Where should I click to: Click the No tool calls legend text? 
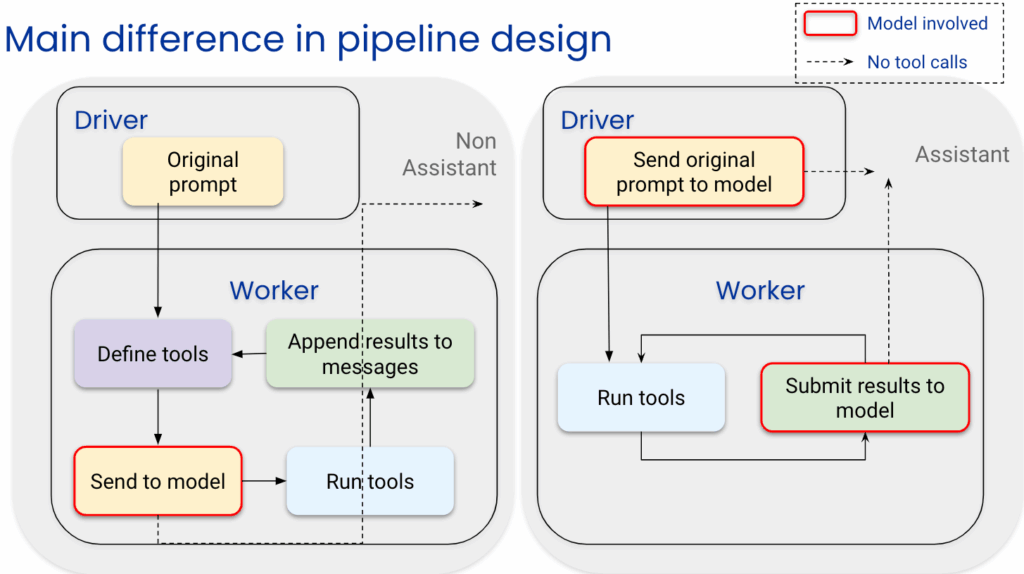click(917, 62)
